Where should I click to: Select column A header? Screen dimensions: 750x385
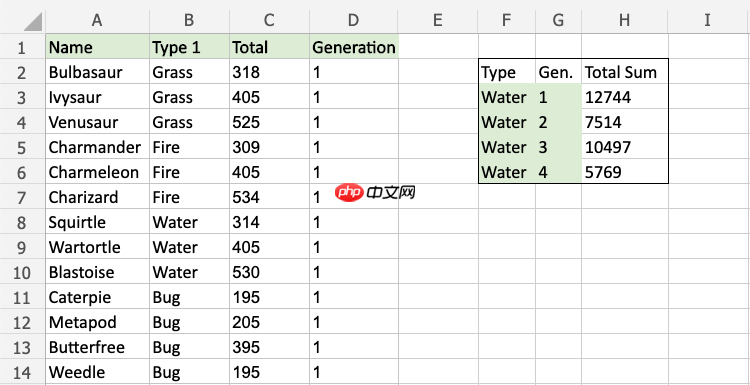[x=98, y=20]
